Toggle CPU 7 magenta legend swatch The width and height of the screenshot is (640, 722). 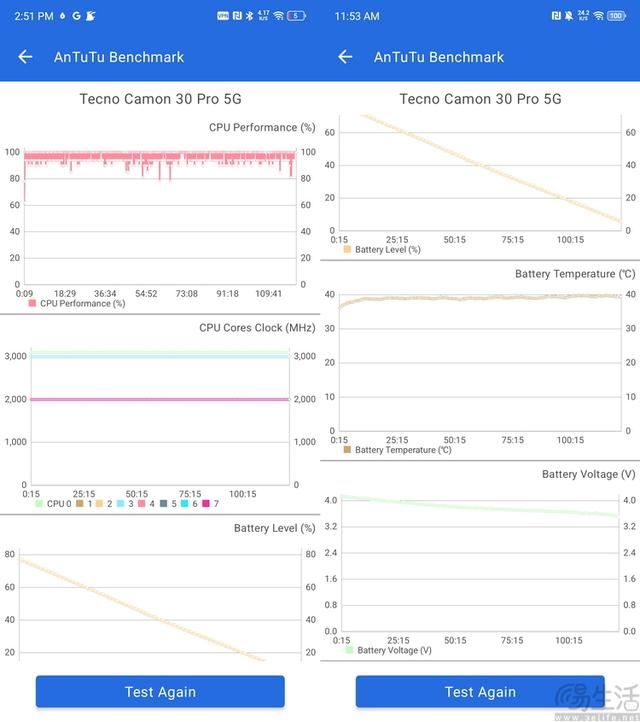tap(206, 504)
